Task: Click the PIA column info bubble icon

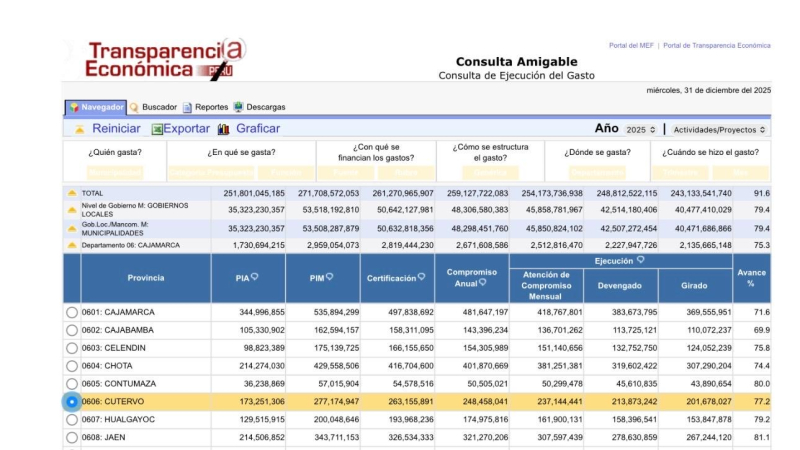Action: 255,277
